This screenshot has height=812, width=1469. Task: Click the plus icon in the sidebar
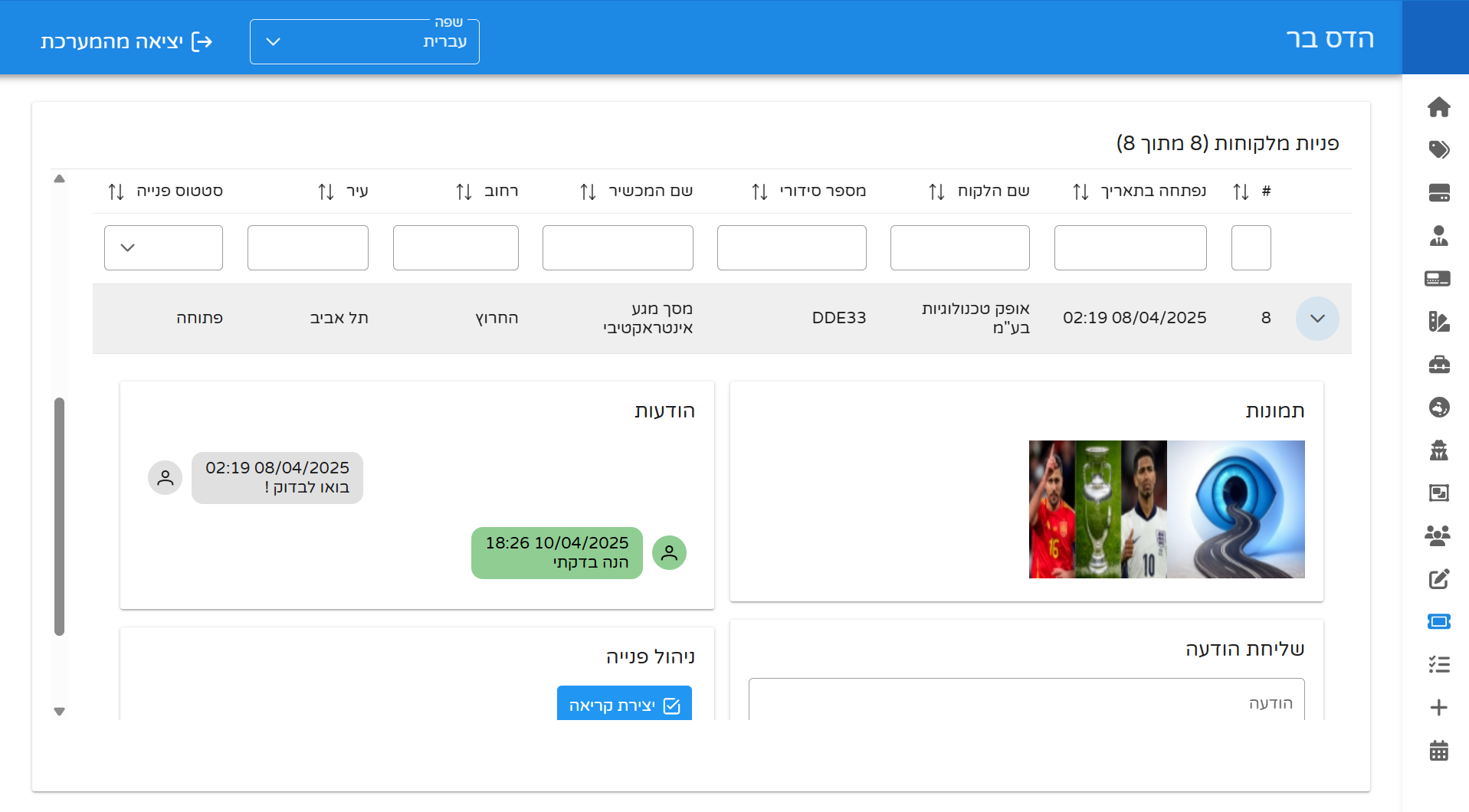(1438, 707)
